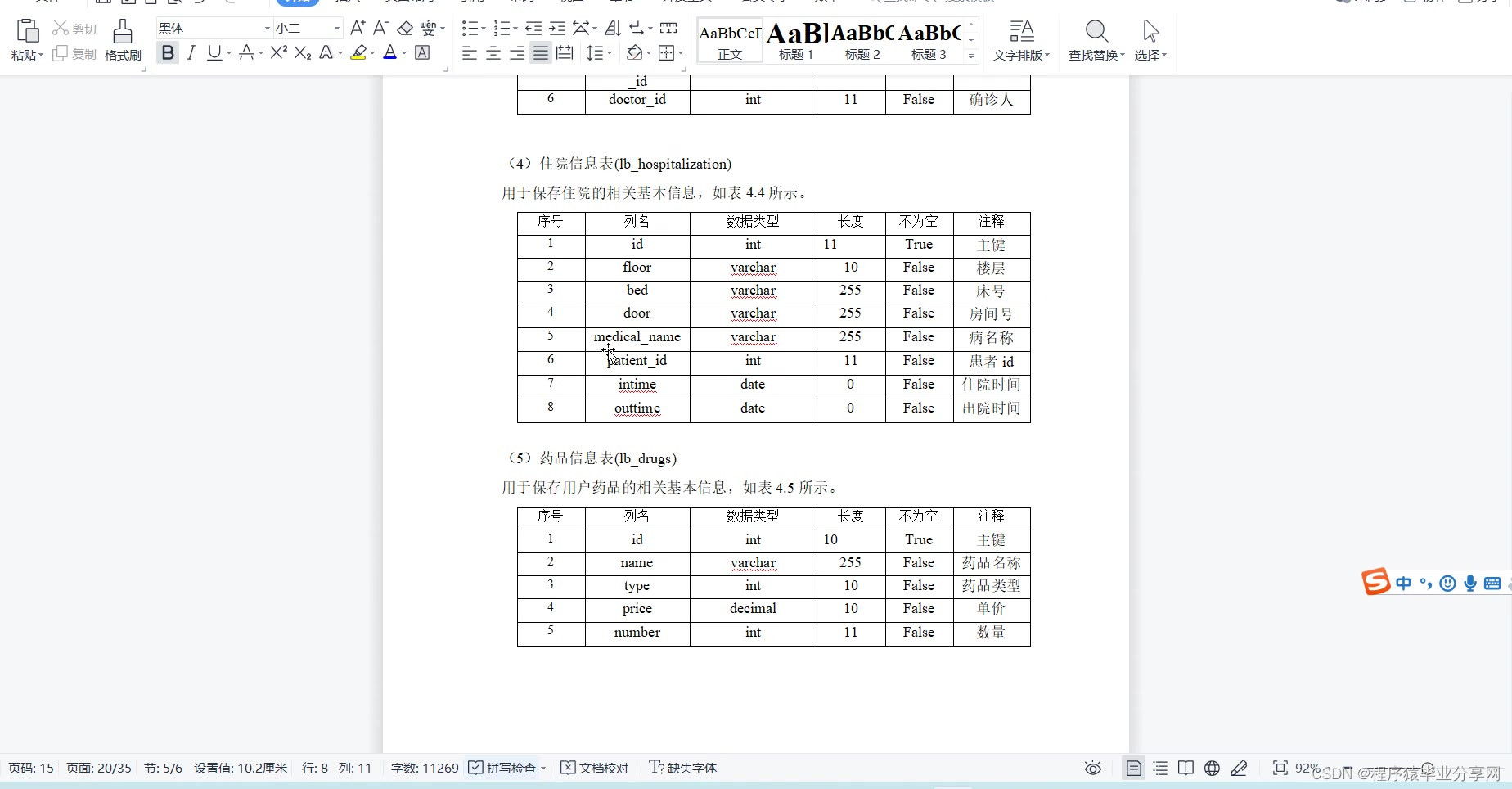Toggle Superscript formatting
Viewport: 1512px width, 789px height.
278,53
